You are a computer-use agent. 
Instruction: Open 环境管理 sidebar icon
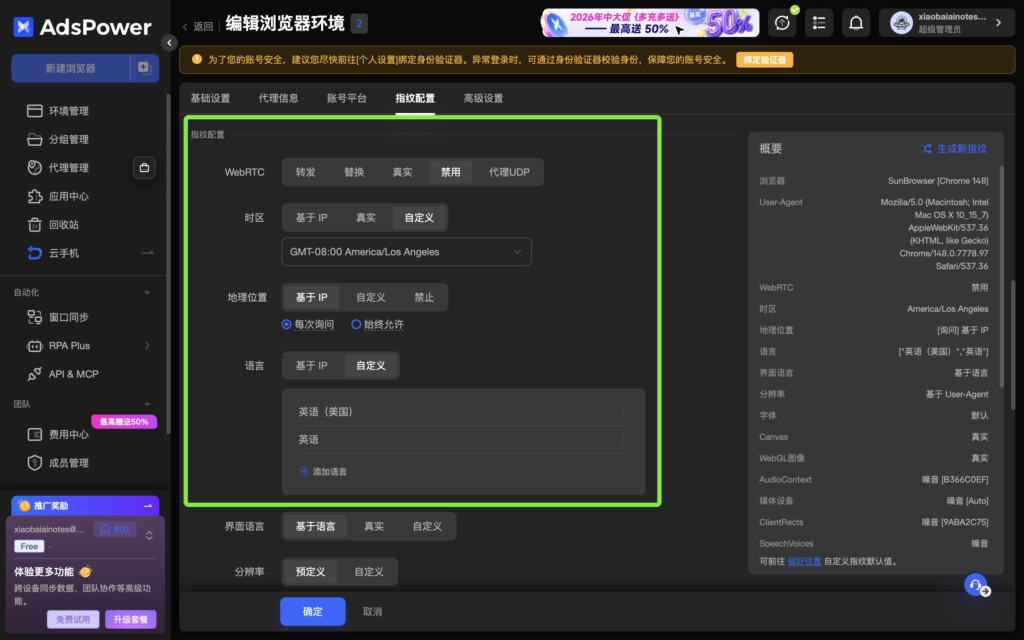pyautogui.click(x=35, y=111)
